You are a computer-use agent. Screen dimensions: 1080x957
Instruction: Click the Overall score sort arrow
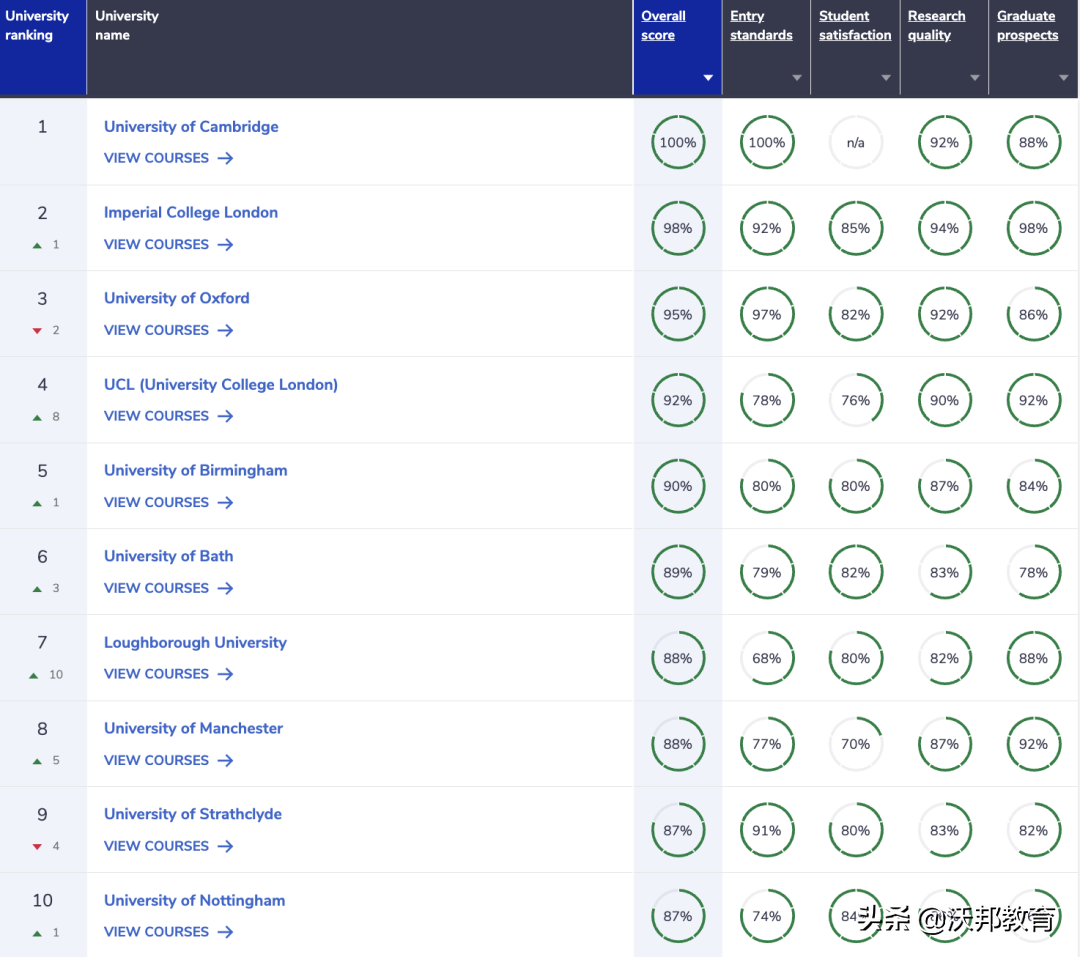[x=707, y=78]
